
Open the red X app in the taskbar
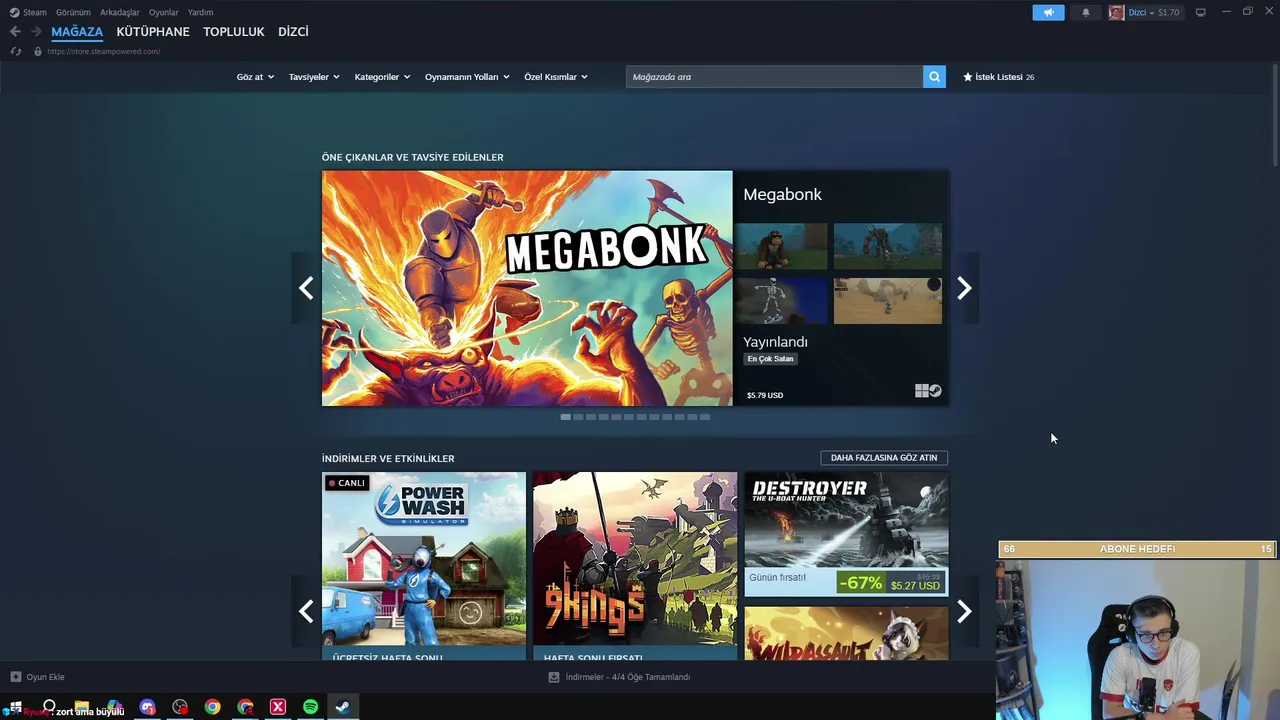click(x=278, y=707)
